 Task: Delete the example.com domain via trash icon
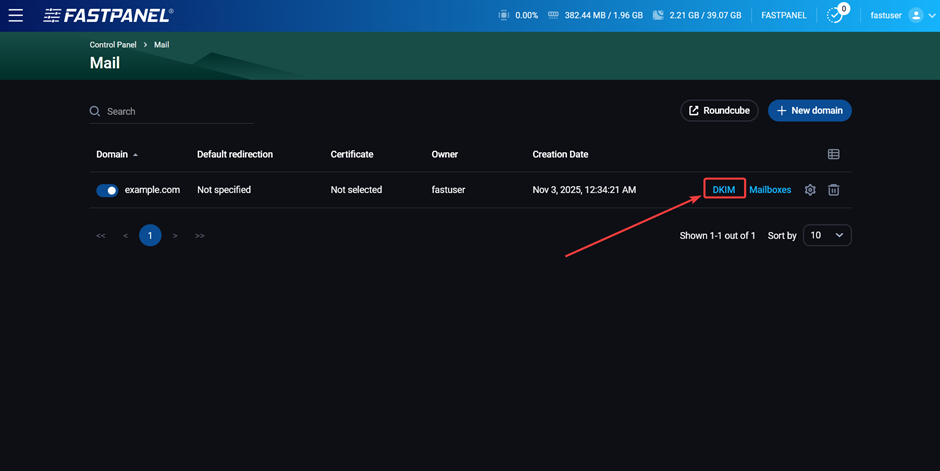833,190
